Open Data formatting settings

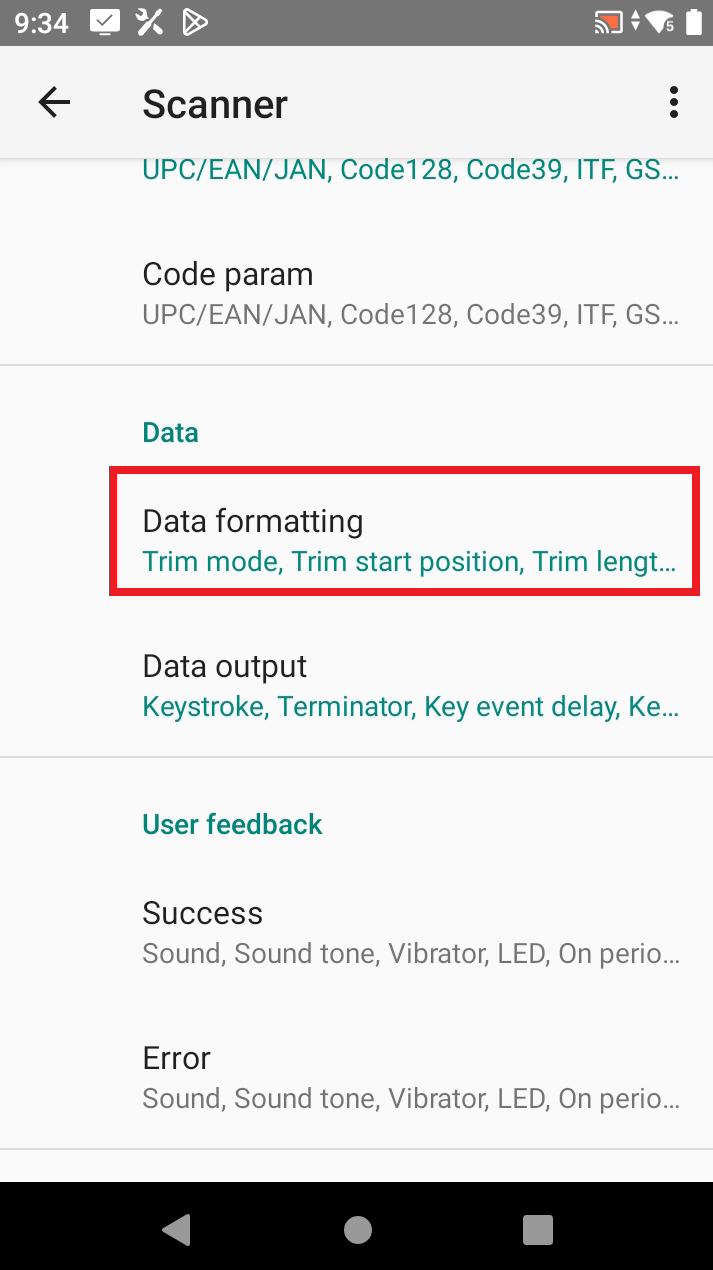tap(410, 540)
